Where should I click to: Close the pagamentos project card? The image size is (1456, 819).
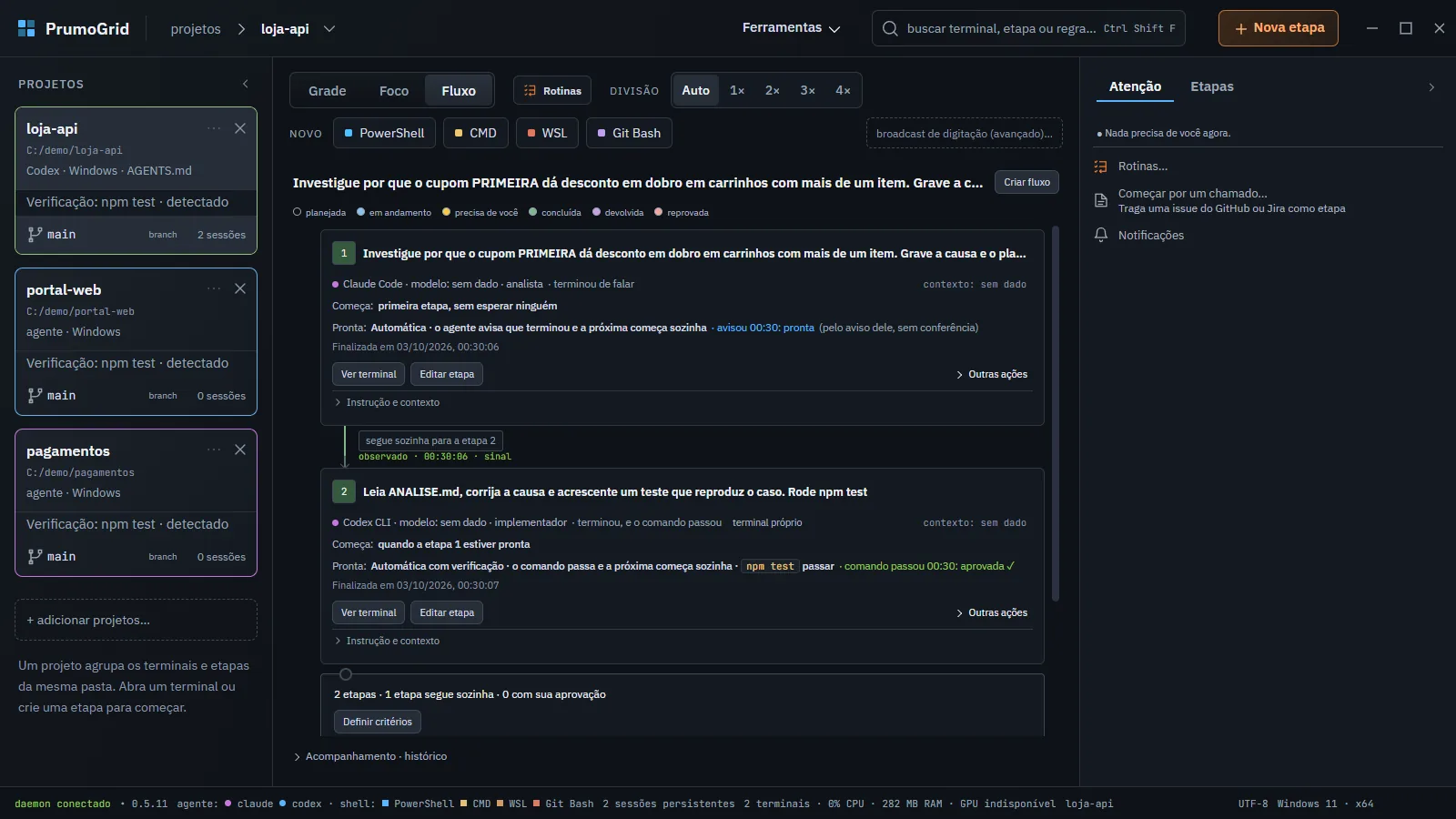point(240,450)
